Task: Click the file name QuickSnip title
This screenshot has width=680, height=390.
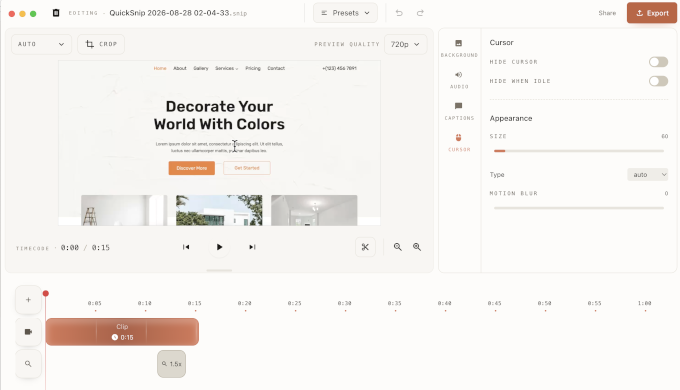Action: click(x=178, y=13)
